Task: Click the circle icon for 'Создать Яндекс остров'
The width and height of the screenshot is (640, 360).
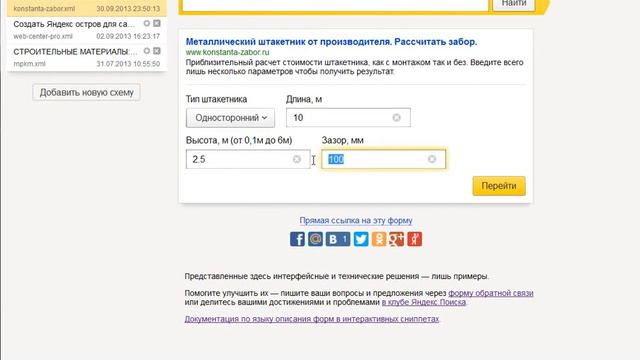Action: (x=147, y=24)
